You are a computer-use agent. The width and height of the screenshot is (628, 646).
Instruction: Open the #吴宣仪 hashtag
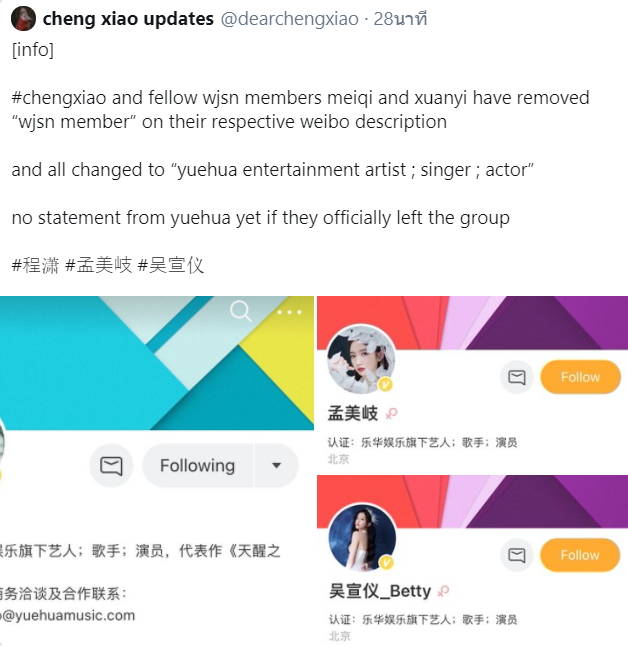point(171,265)
